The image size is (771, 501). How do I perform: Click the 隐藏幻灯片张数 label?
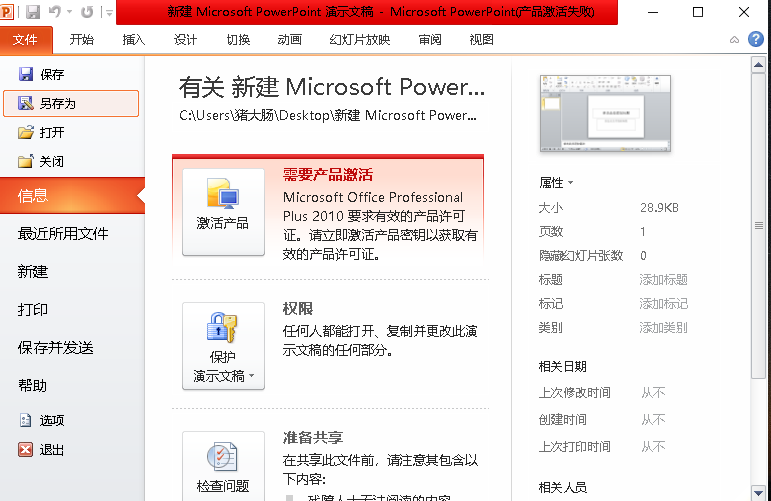(581, 256)
